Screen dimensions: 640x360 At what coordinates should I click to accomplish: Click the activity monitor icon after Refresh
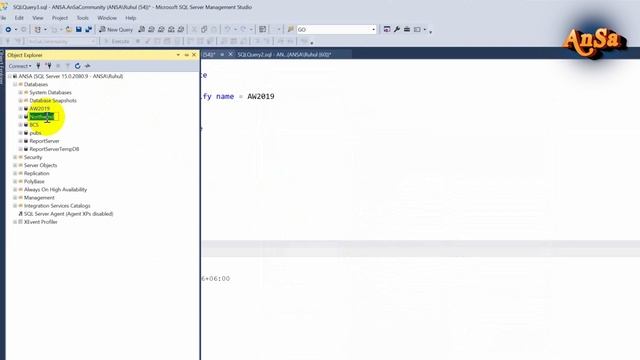87,66
